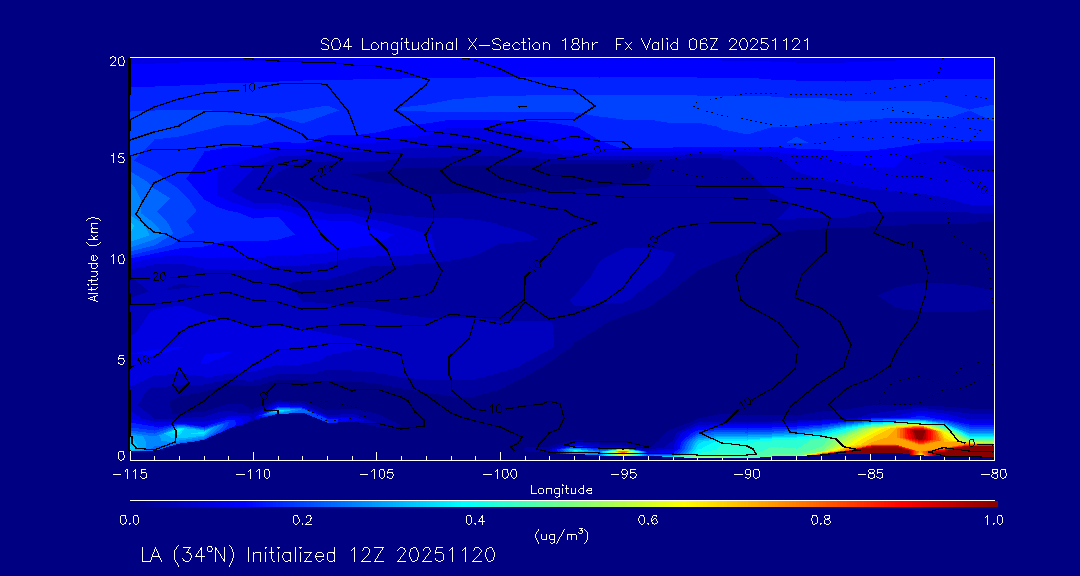Select the altitude axis tick "15"

[x=118, y=158]
